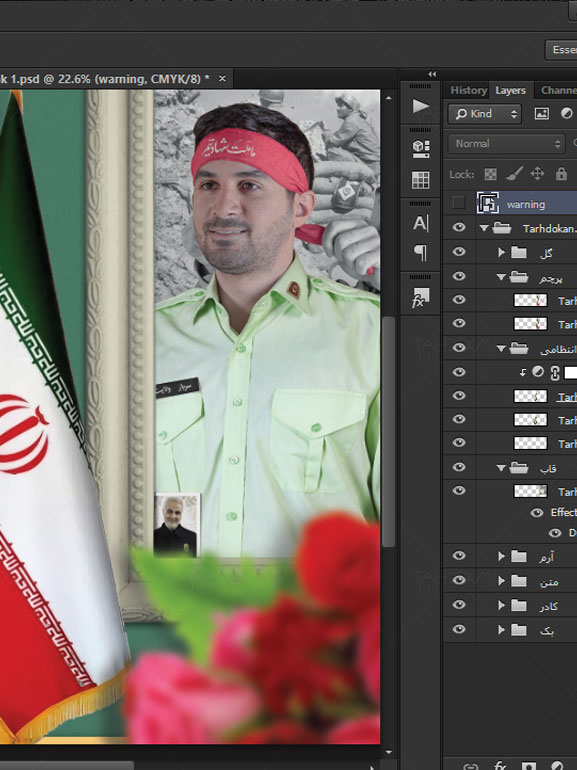The image size is (577, 770).
Task: Lock image pixels brush icon
Action: [514, 173]
